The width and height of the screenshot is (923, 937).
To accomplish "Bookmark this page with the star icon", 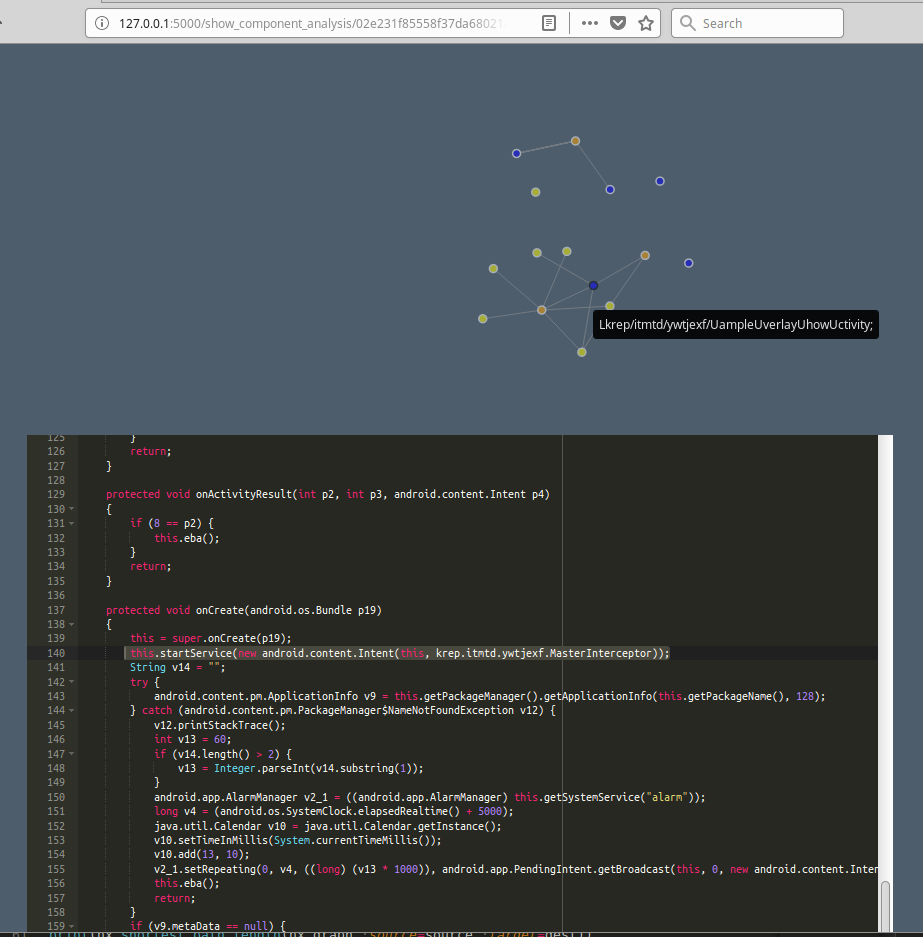I will (x=646, y=23).
